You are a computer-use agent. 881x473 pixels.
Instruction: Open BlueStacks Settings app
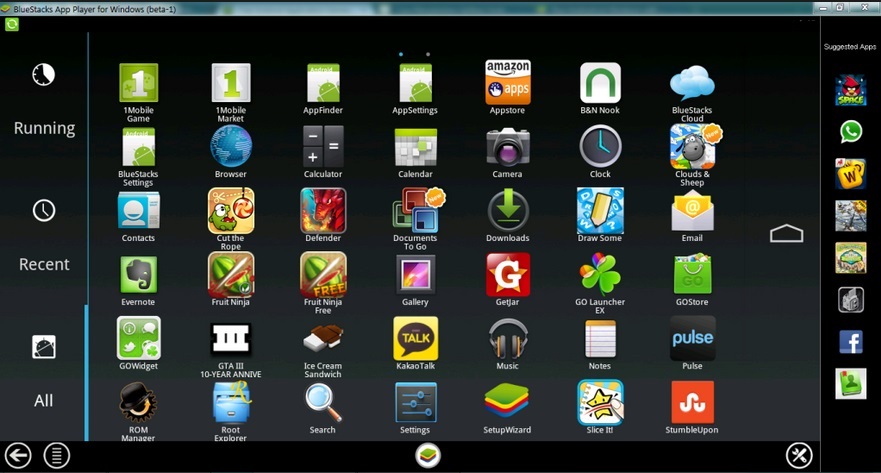tap(138, 147)
